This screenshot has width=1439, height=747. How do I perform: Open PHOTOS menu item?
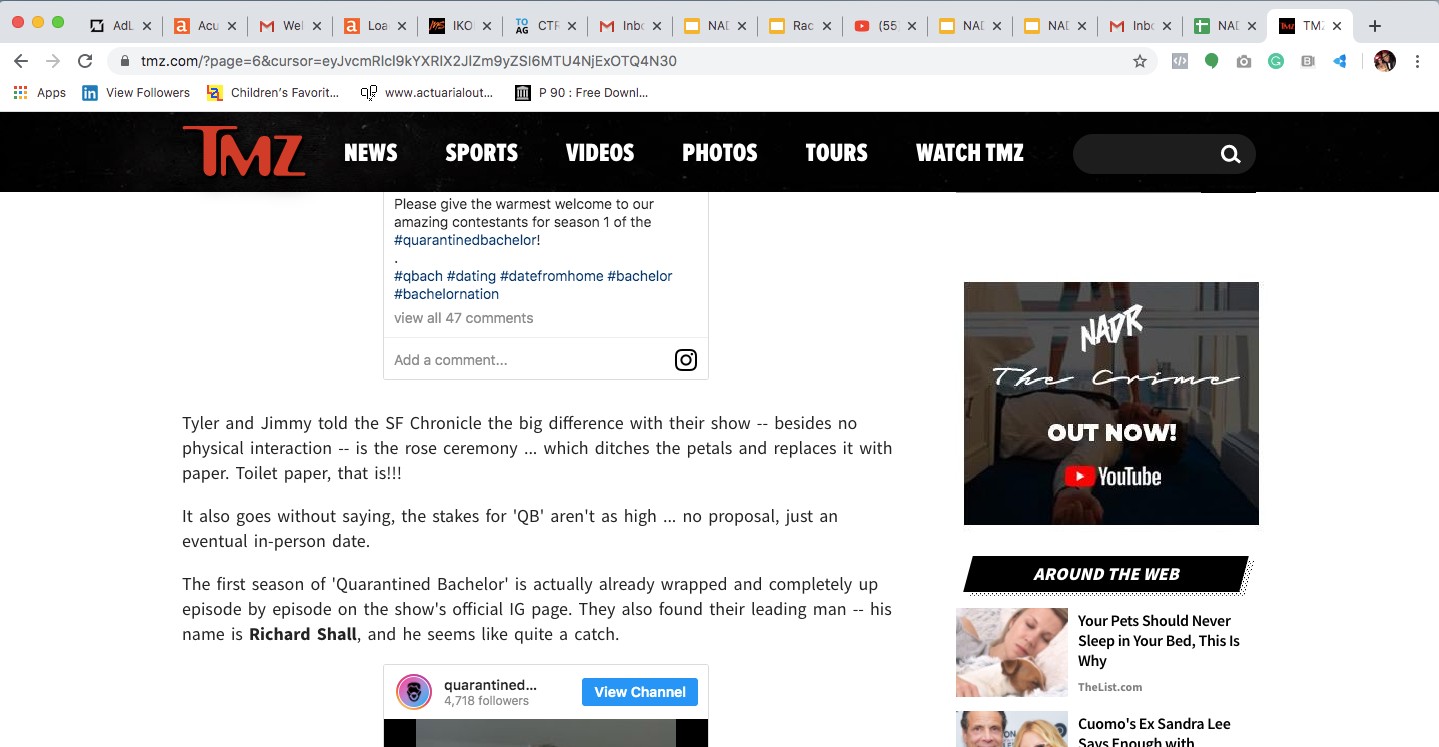click(x=720, y=153)
